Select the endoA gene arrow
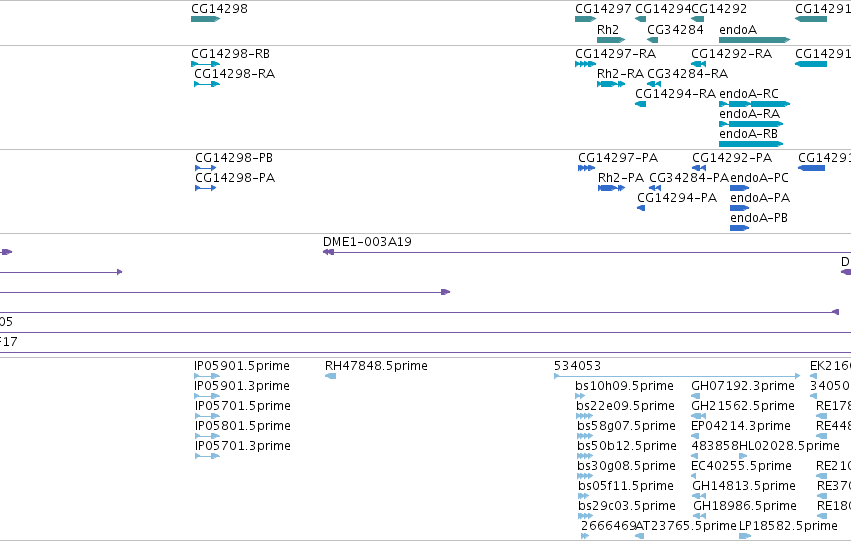The width and height of the screenshot is (851, 541). [754, 40]
